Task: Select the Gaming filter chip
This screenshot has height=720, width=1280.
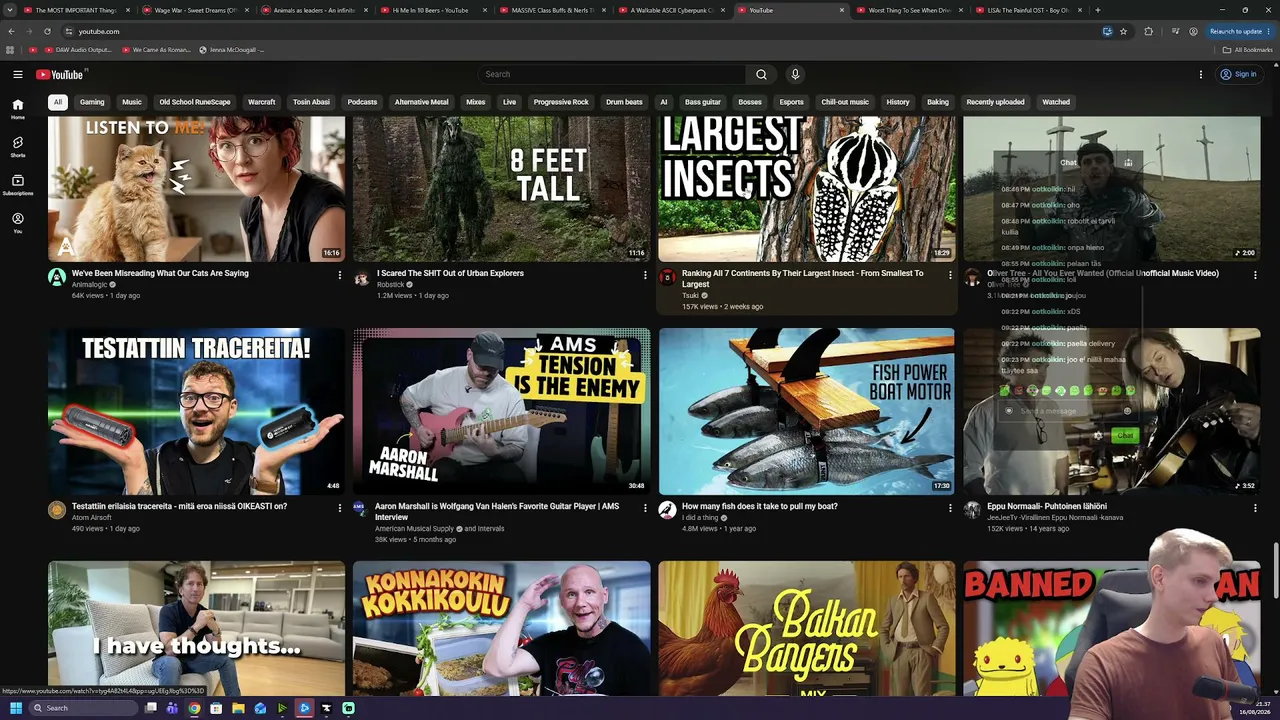Action: (92, 102)
